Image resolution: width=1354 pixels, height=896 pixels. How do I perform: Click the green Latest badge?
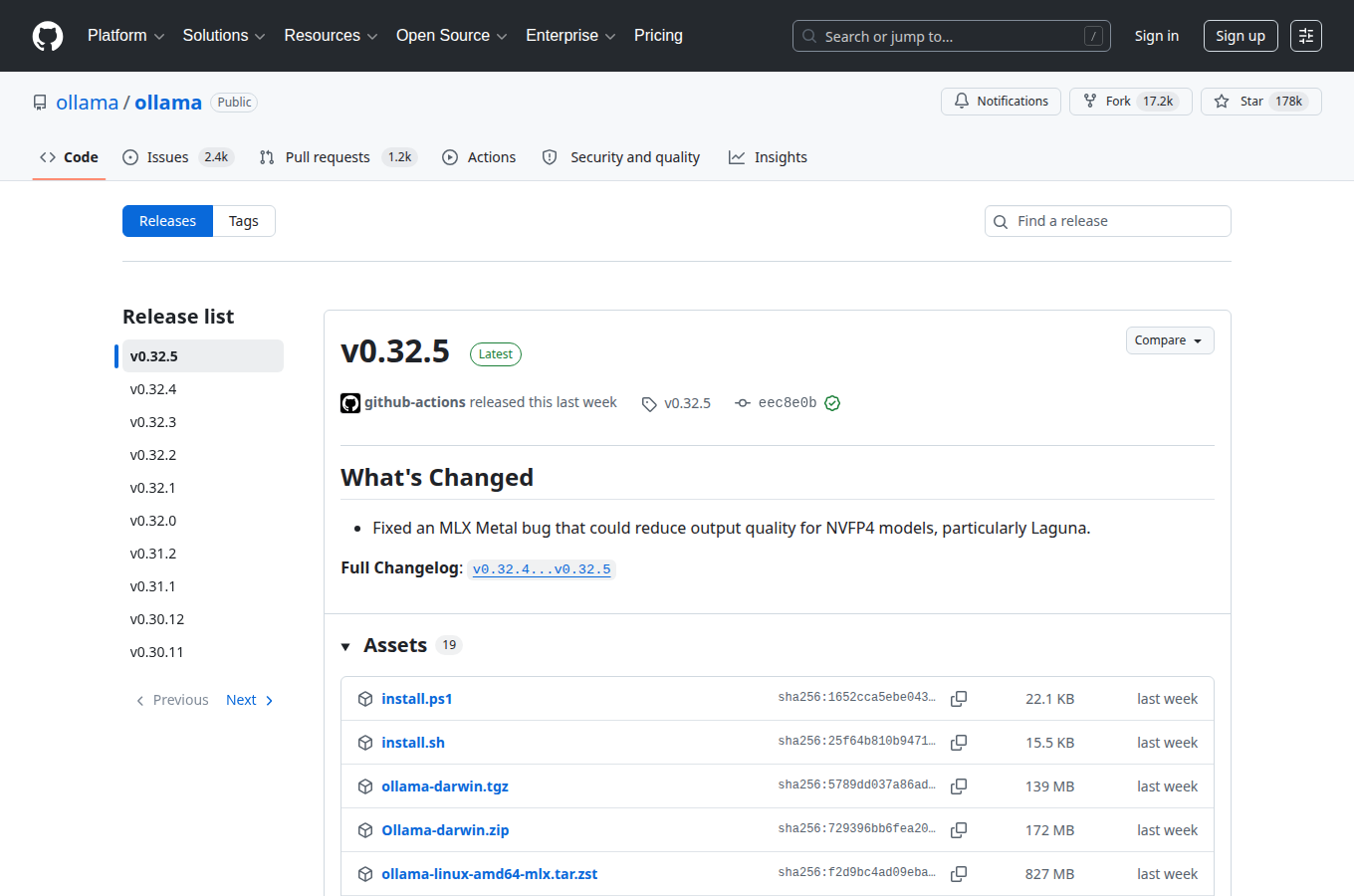coord(496,354)
